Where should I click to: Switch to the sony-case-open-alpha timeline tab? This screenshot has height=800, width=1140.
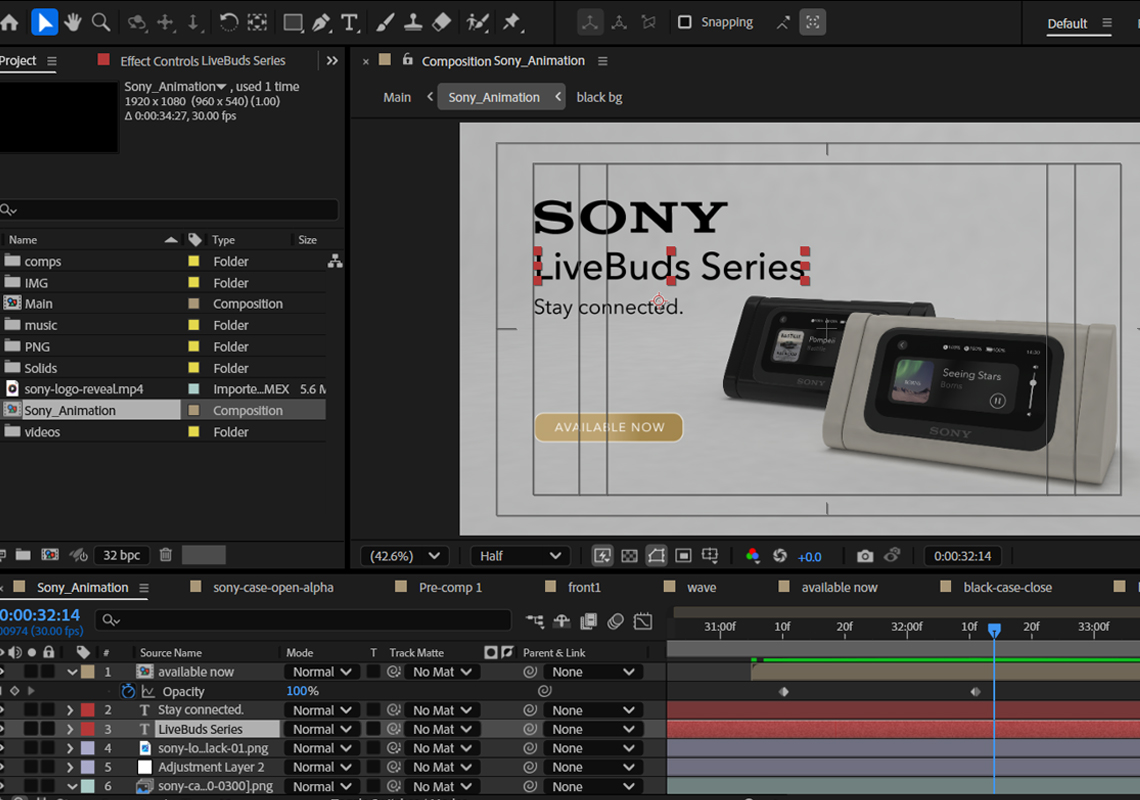(x=273, y=587)
